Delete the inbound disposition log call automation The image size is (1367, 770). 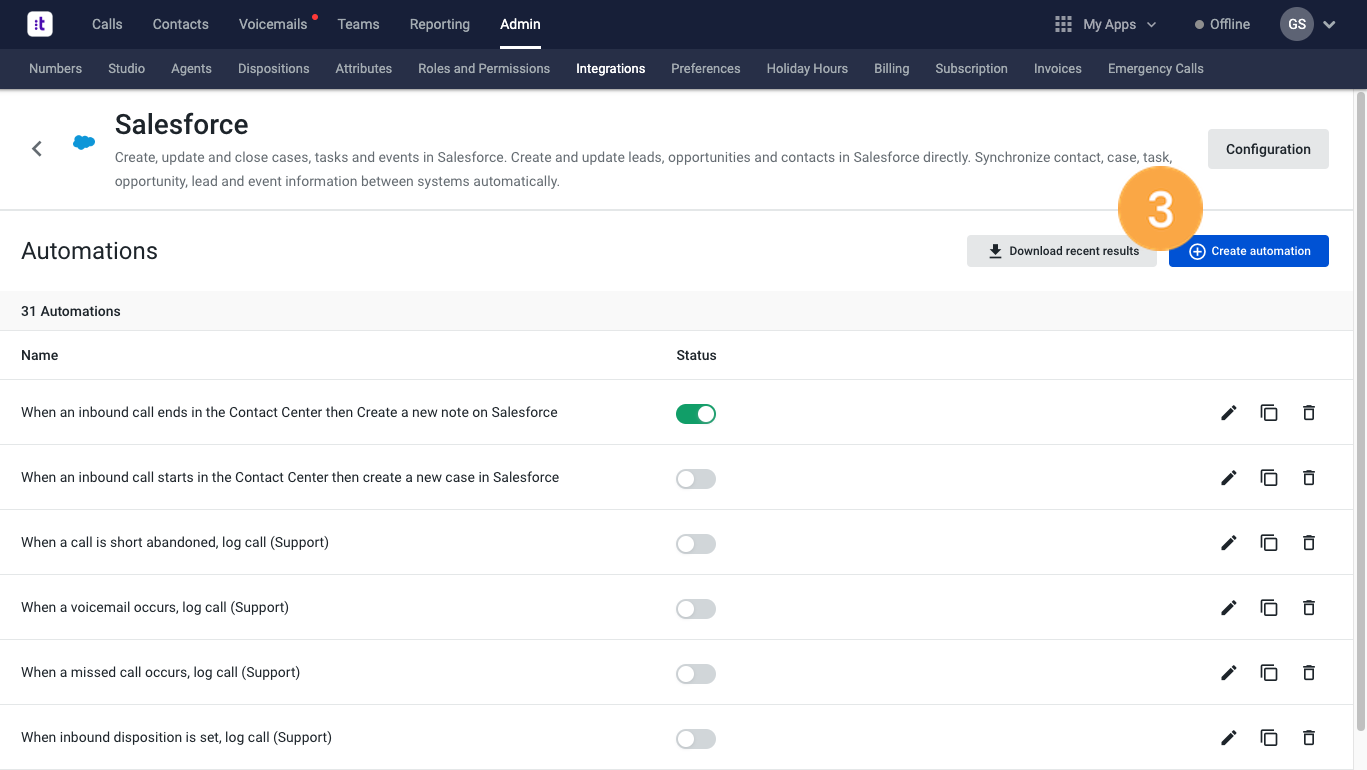coord(1309,738)
